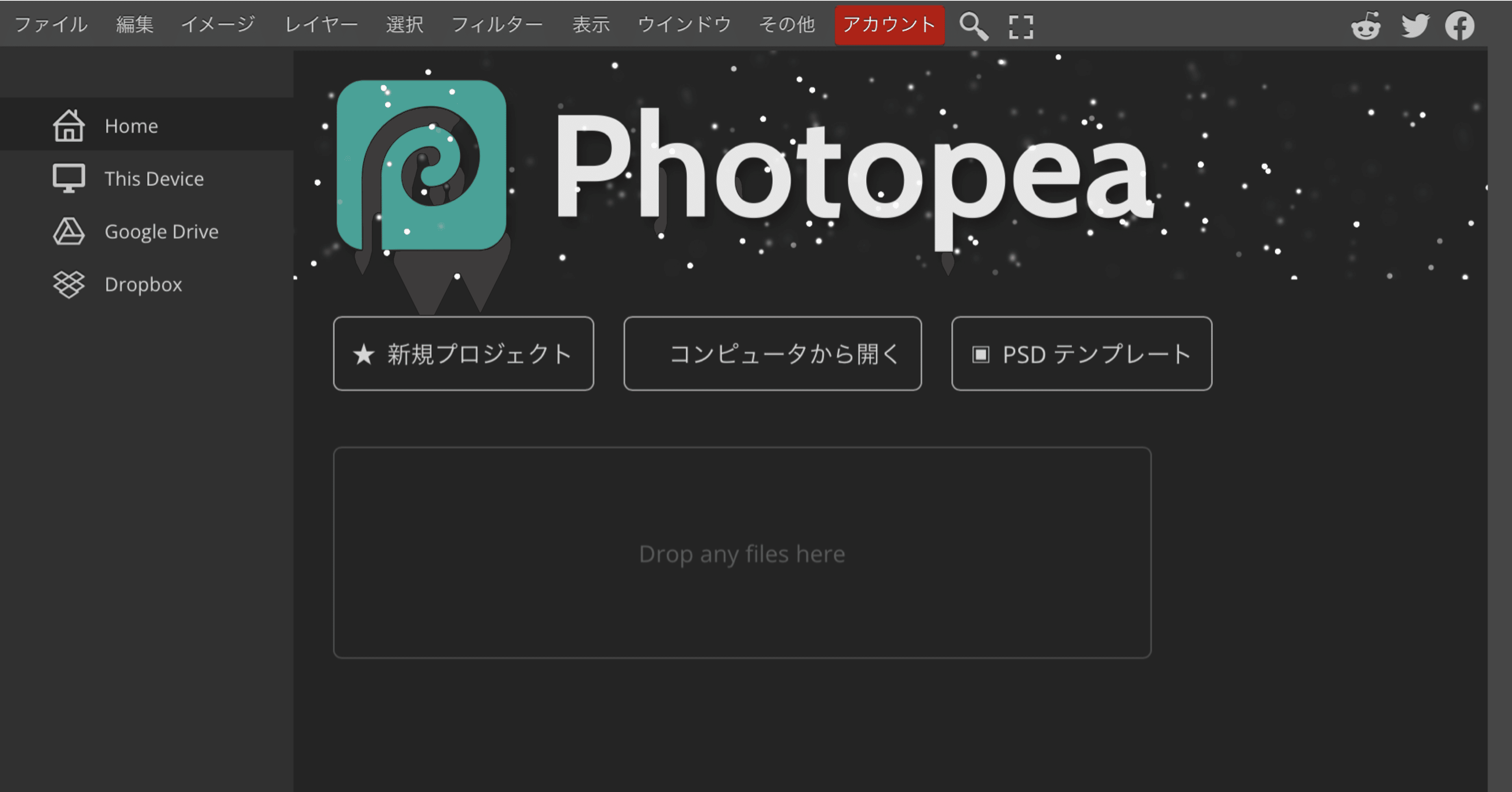Click コンピュータから開く to open a file
This screenshot has width=1512, height=792.
(x=773, y=353)
